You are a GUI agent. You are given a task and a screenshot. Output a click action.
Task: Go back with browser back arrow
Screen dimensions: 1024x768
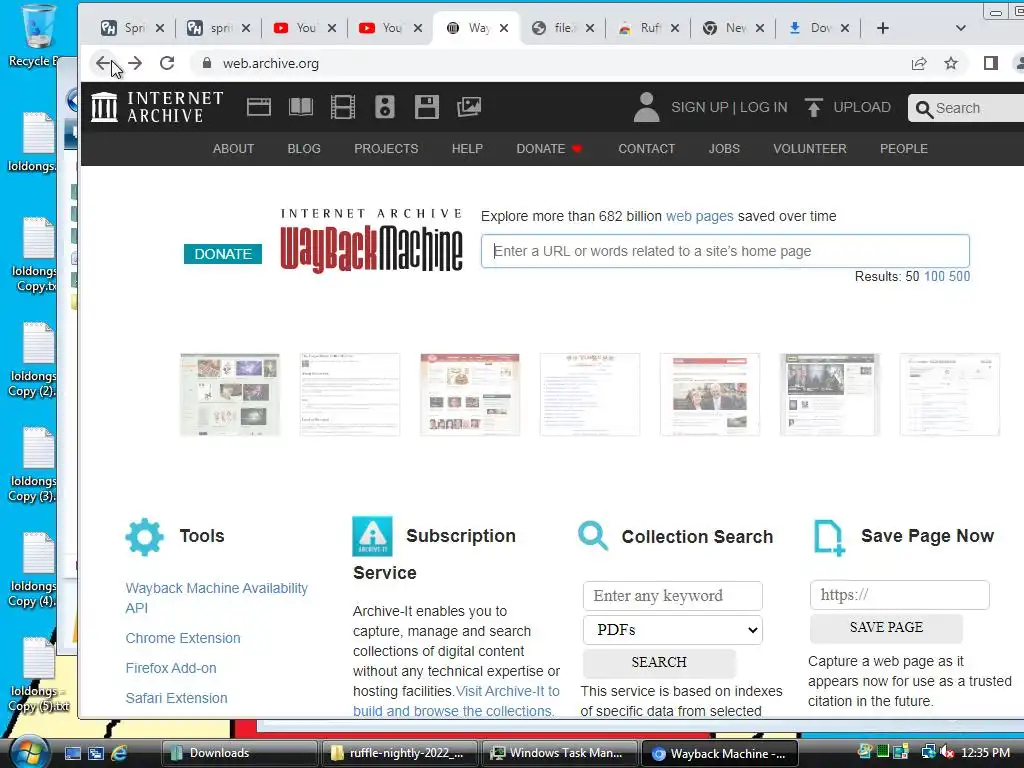point(103,63)
